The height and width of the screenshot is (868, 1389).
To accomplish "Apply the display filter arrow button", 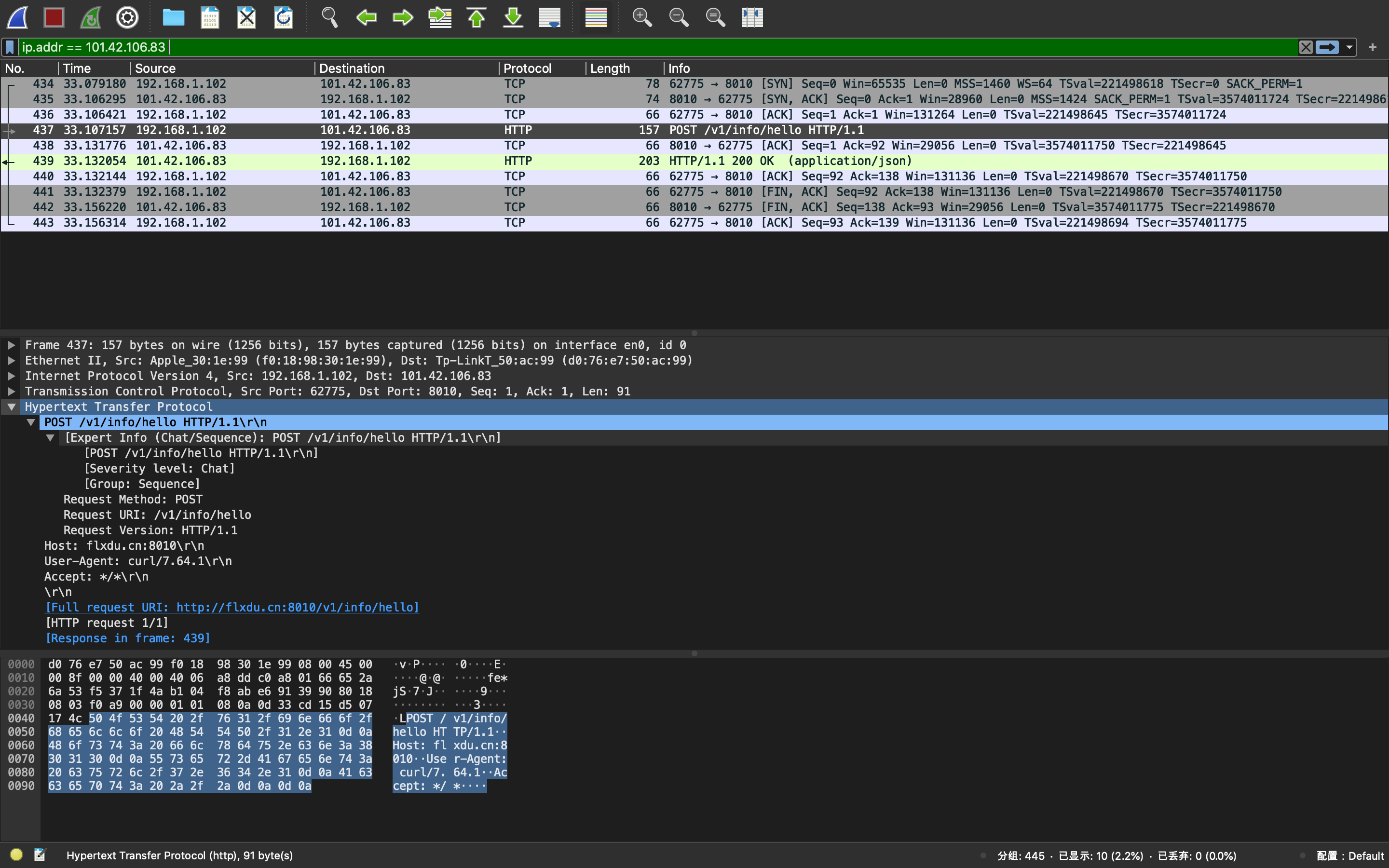I will pos(1327,47).
